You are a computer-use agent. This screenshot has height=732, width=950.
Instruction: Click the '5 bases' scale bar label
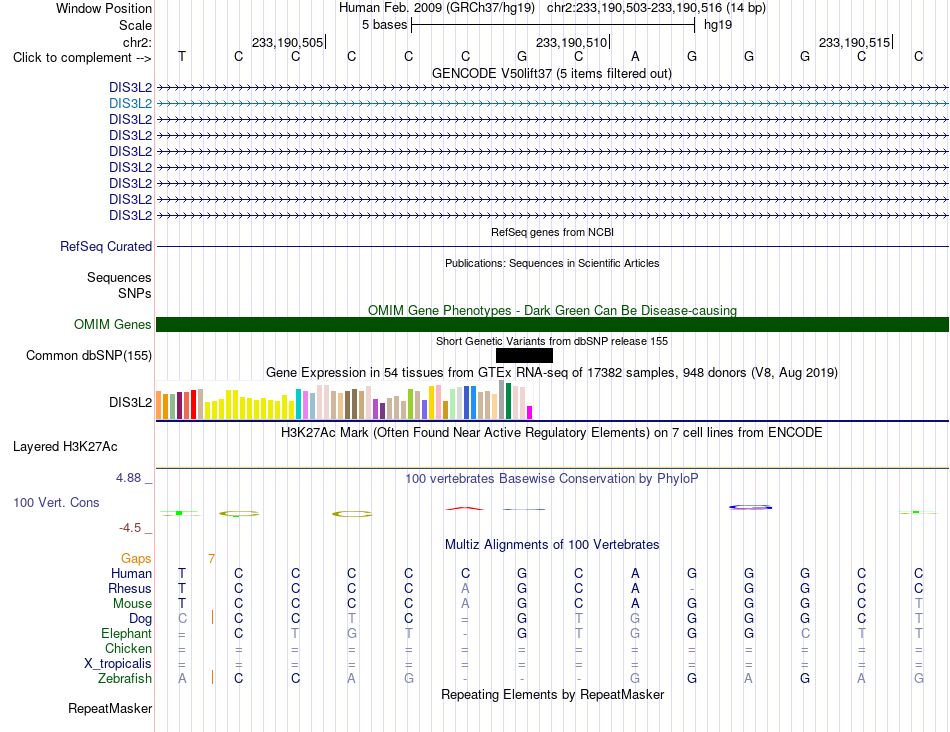point(384,25)
